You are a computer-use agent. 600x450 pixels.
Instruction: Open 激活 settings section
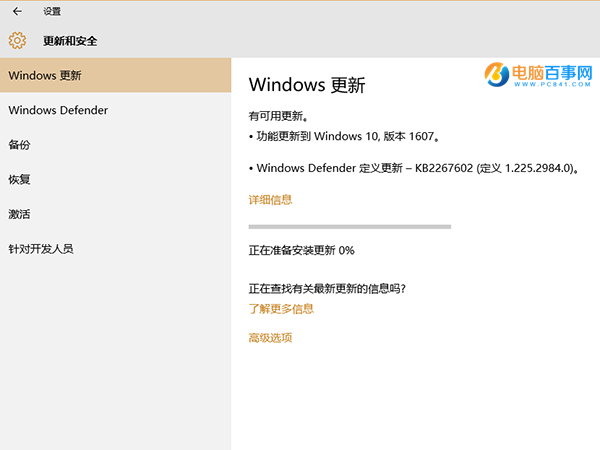point(115,214)
